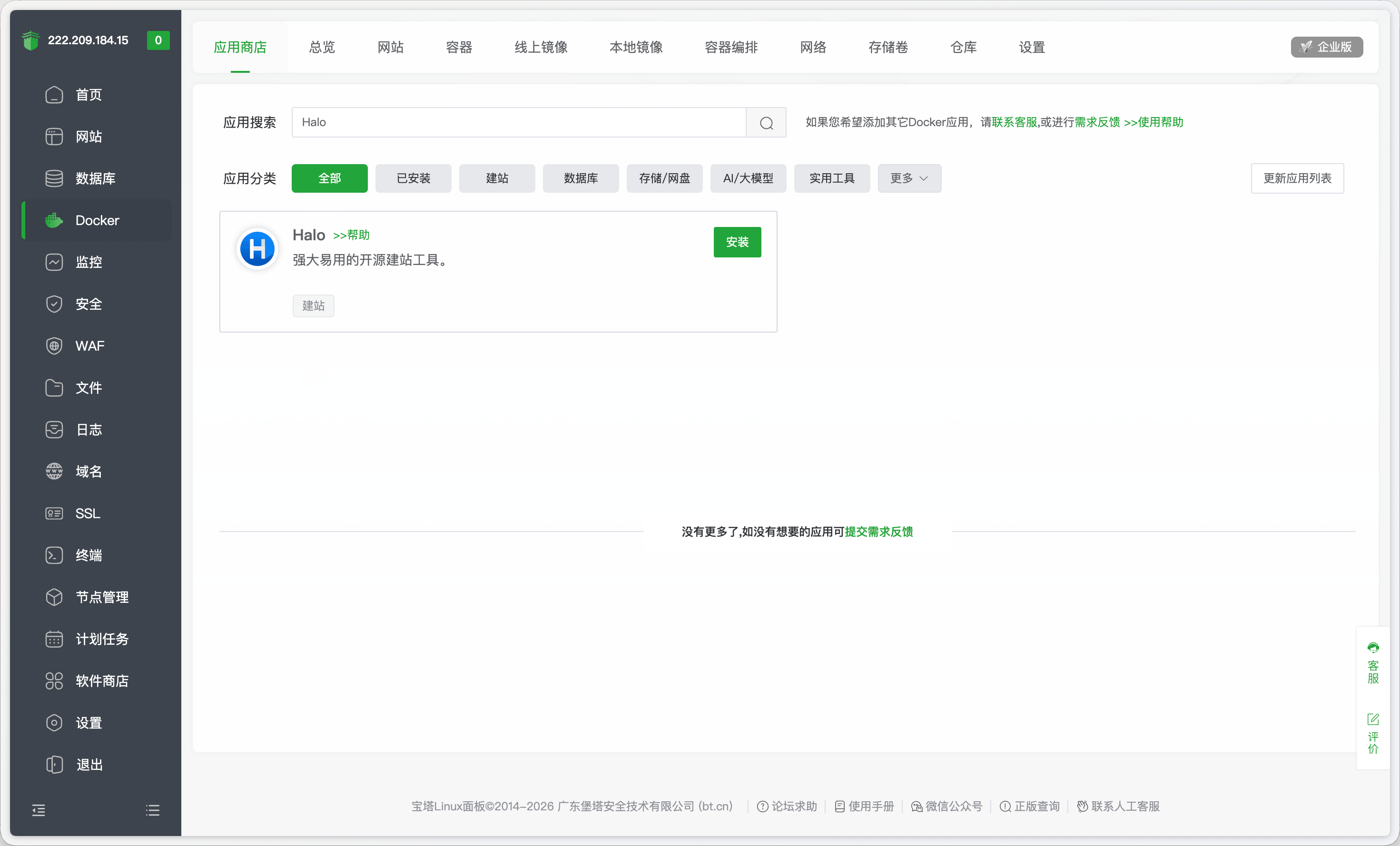
Task: Open WAF settings in the sidebar
Action: pyautogui.click(x=89, y=345)
